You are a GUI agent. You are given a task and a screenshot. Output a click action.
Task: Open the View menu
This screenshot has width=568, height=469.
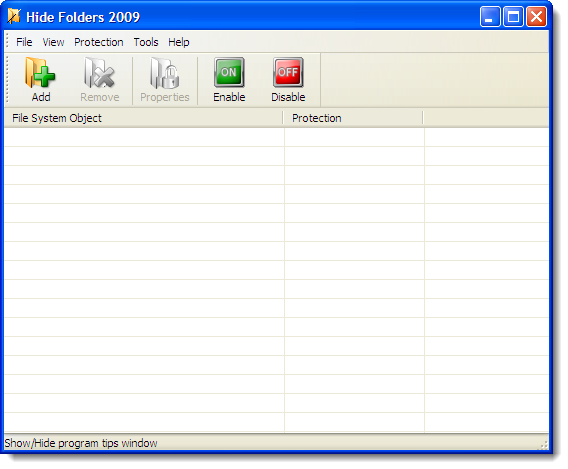pyautogui.click(x=53, y=42)
